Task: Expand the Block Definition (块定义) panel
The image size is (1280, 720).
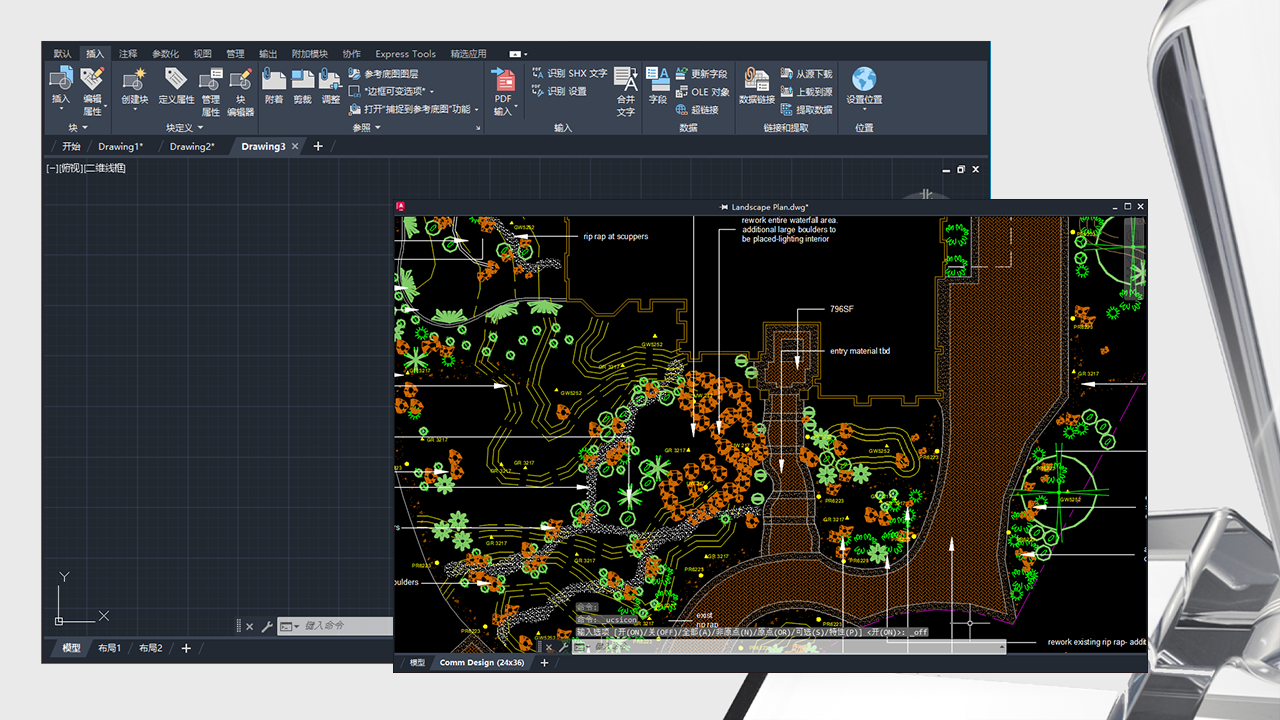Action: (x=185, y=128)
